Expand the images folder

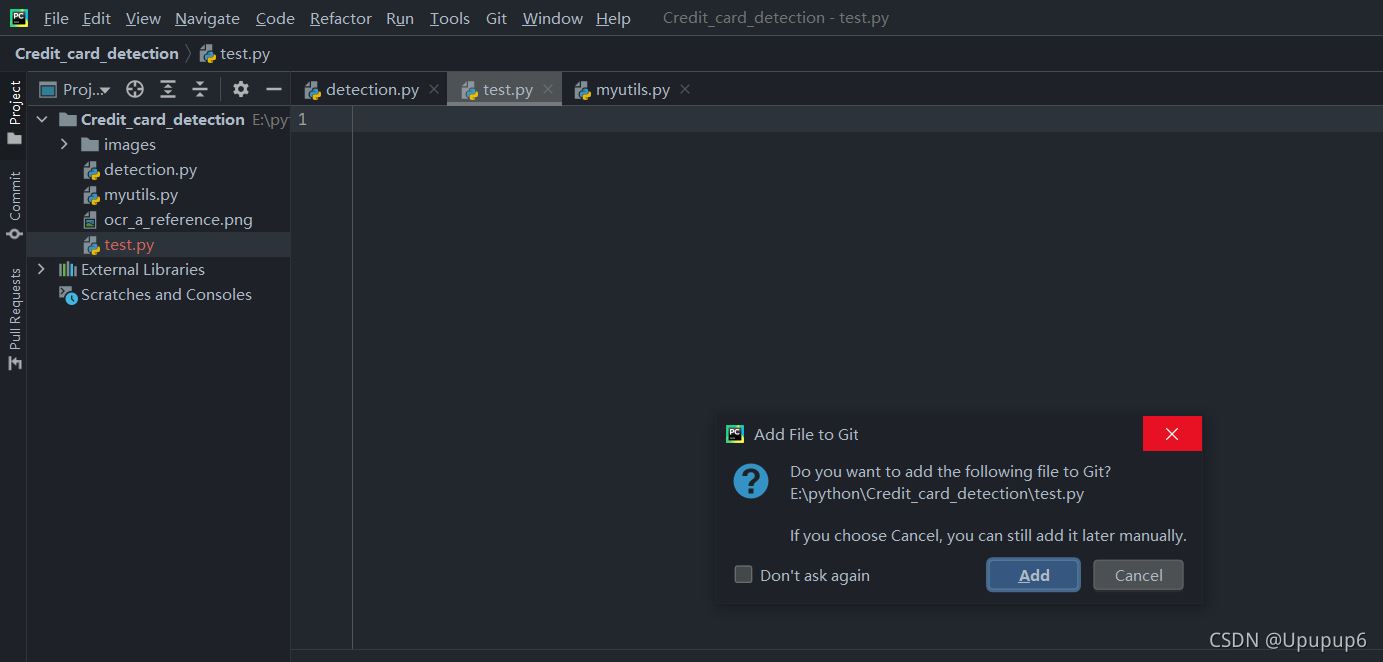pos(64,144)
